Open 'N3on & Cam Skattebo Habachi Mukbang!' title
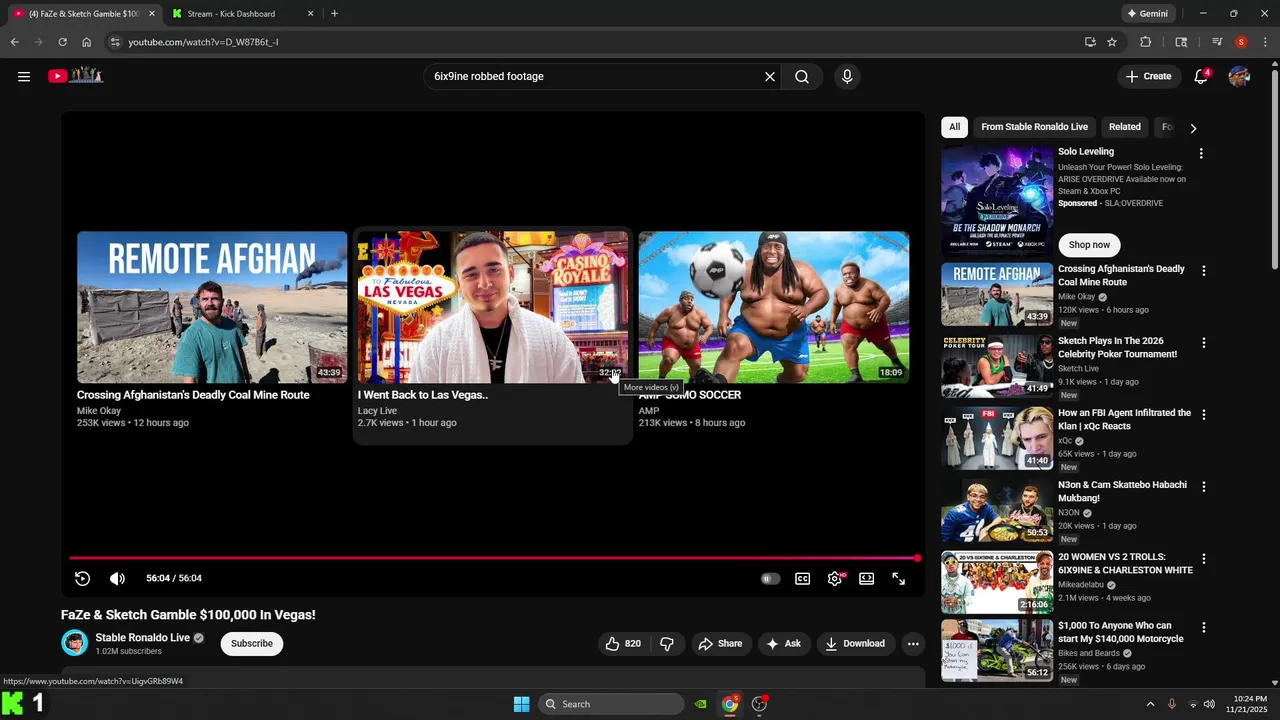The image size is (1280, 720). 1123,491
